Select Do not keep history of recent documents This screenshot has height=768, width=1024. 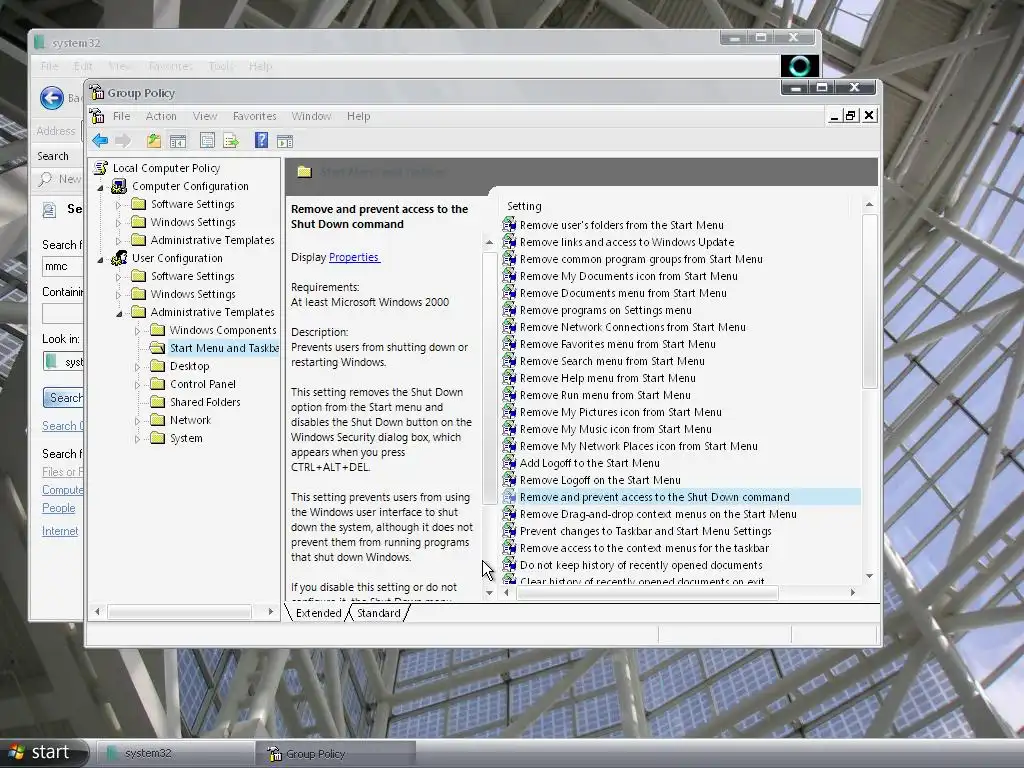pyautogui.click(x=641, y=565)
